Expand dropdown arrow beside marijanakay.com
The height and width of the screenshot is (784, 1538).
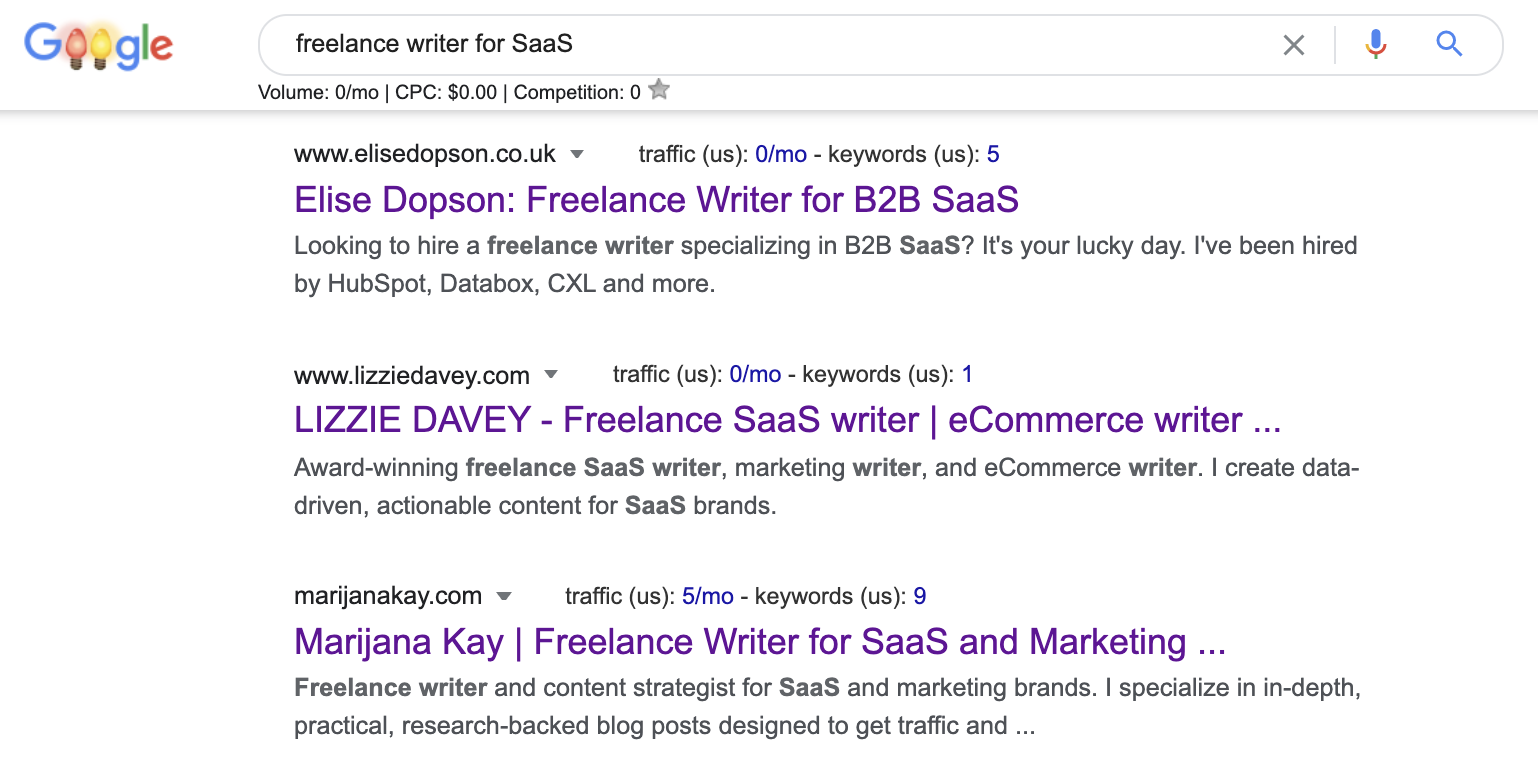[x=504, y=597]
